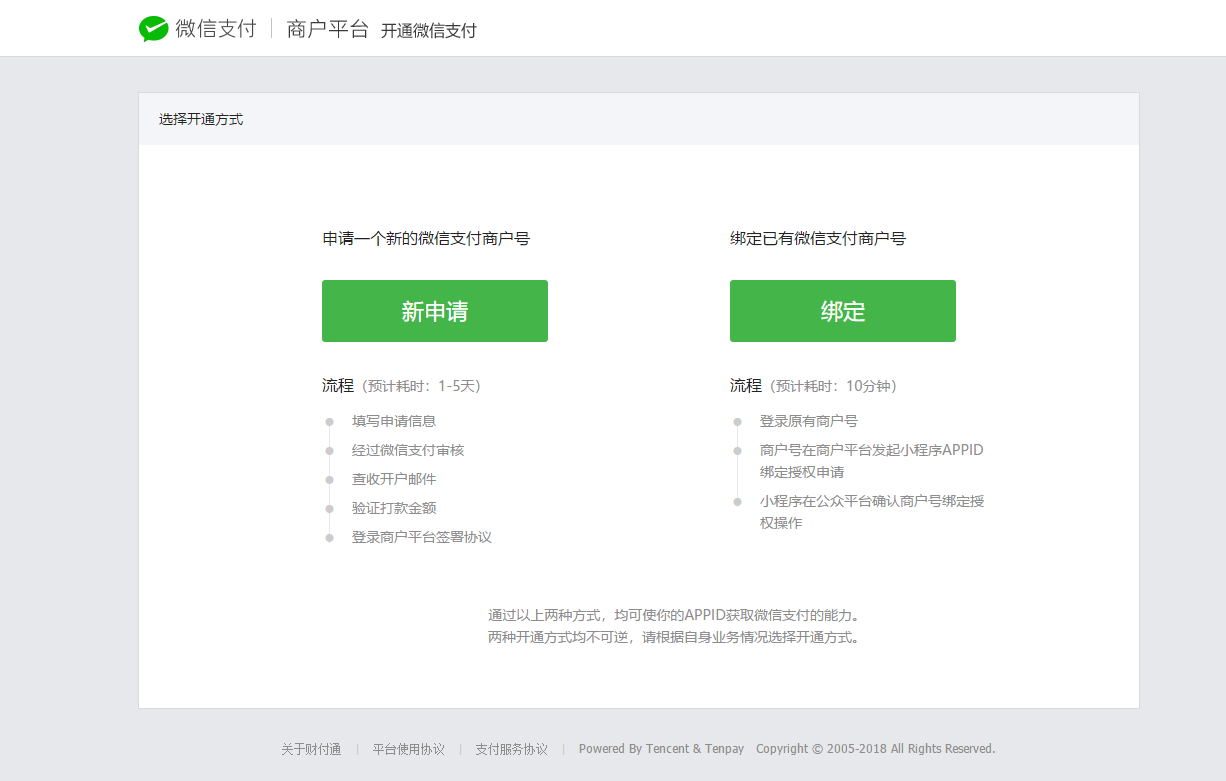Click 申请一个新的微信支付商户号 heading
Image resolution: width=1226 pixels, height=781 pixels.
(x=426, y=239)
